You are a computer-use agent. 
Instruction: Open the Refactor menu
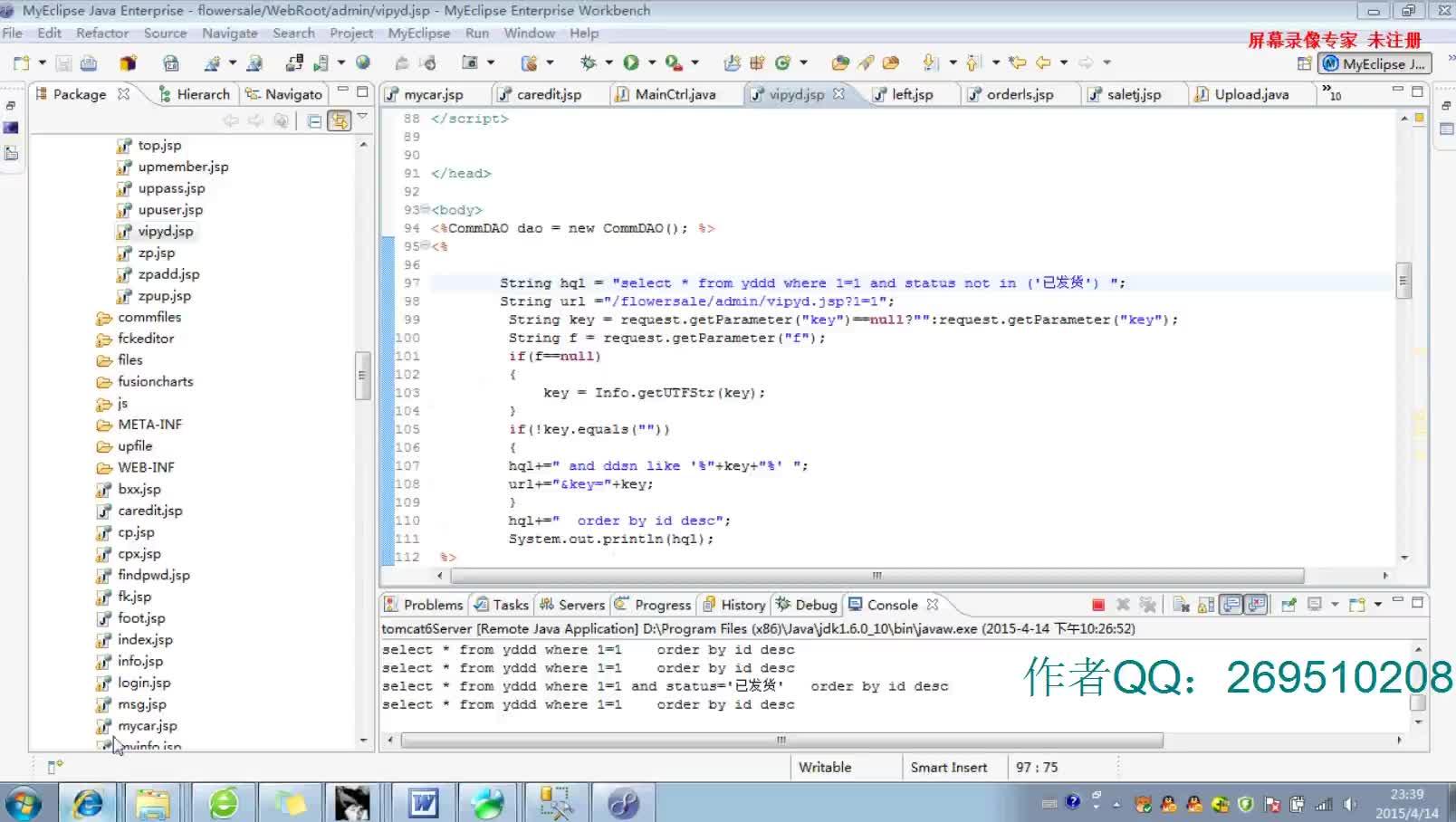tap(101, 33)
